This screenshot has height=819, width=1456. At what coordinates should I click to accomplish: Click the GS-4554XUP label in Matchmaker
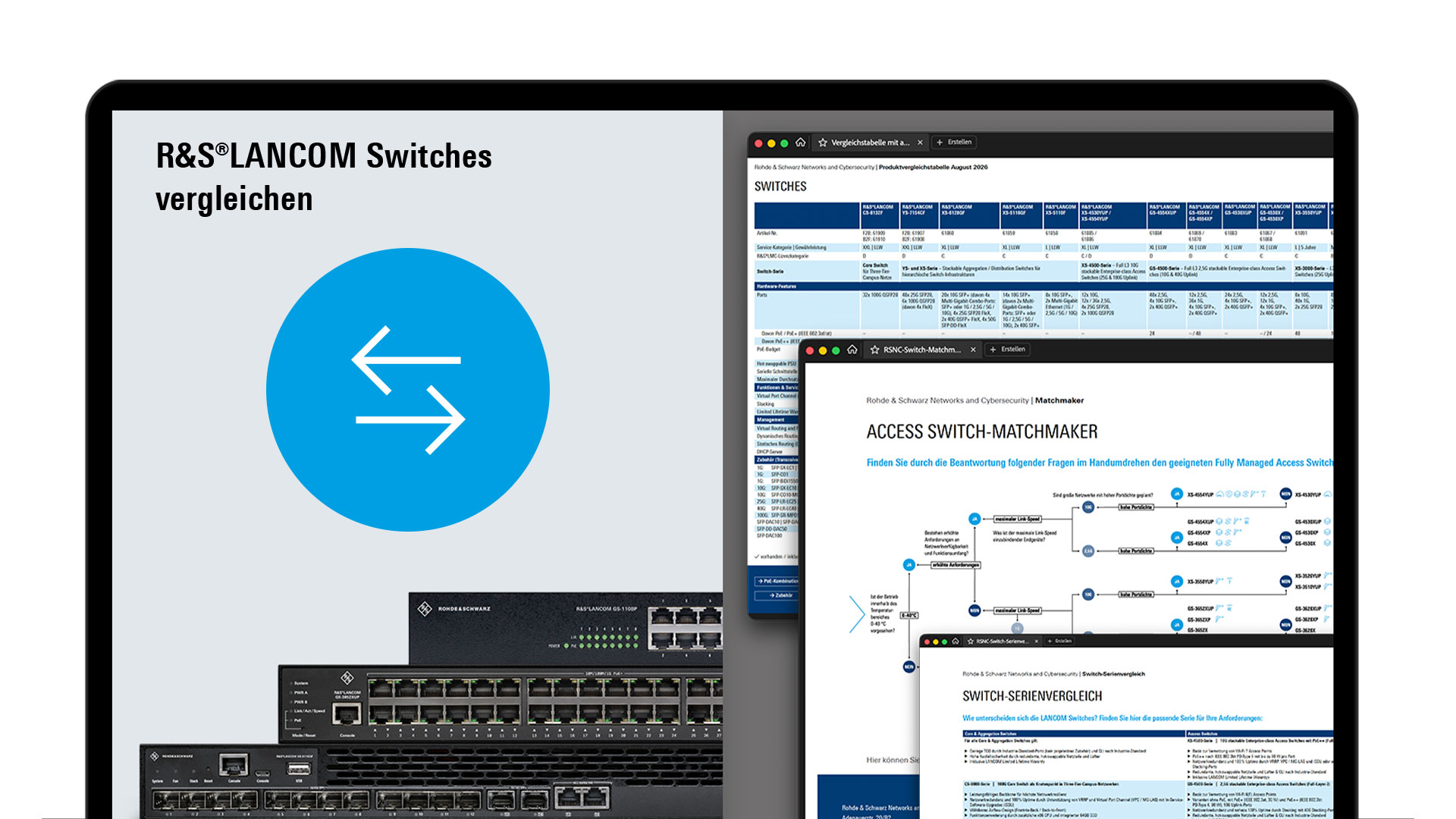(1200, 522)
